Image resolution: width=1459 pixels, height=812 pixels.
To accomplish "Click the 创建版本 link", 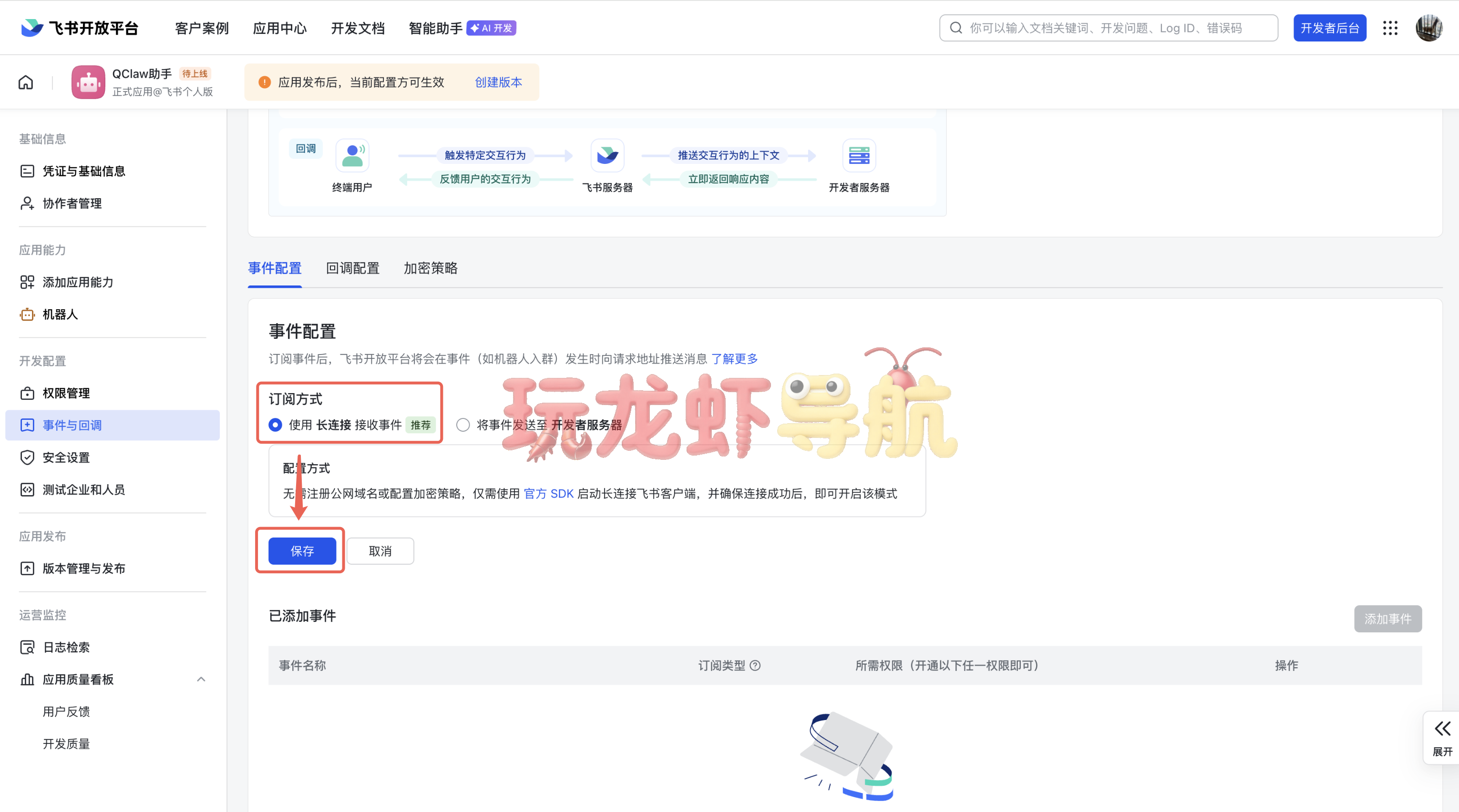I will (x=498, y=82).
